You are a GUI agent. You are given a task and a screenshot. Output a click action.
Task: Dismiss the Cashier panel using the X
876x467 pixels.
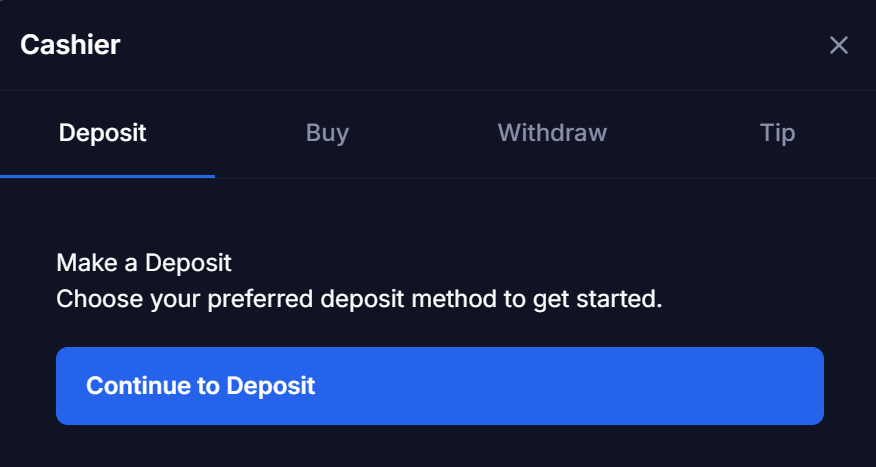(x=838, y=45)
